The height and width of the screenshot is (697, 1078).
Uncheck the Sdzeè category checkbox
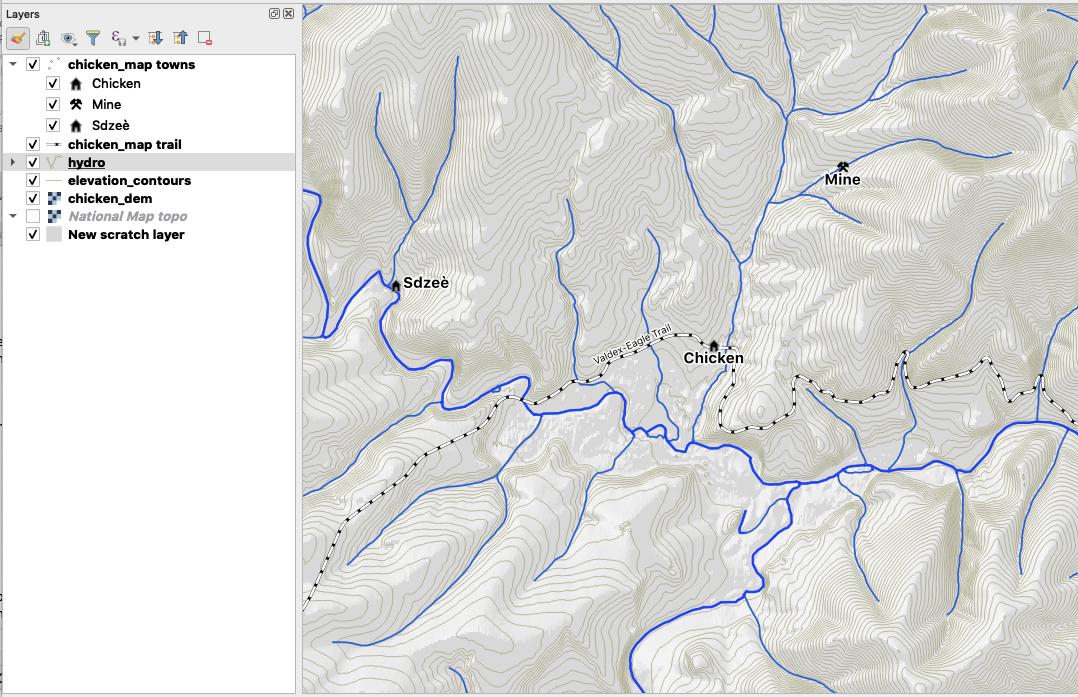[x=53, y=125]
